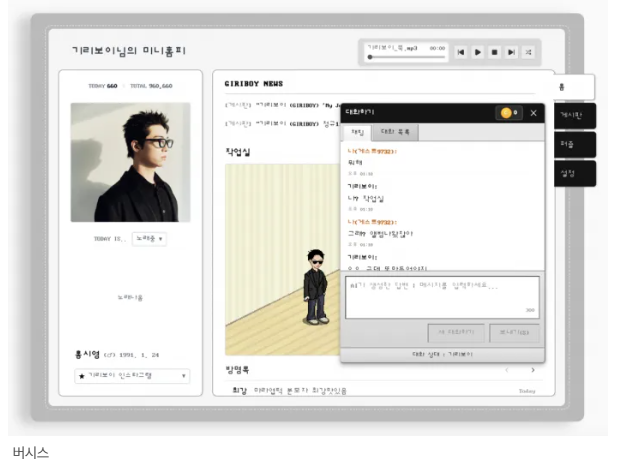Click the 대화 상대 : 기리보이 status bar
Image resolution: width=620 pixels, height=472 pixels.
[442, 354]
